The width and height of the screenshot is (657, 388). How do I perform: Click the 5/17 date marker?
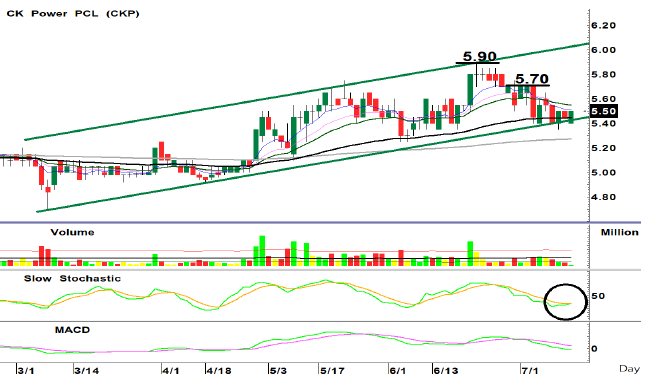(332, 371)
